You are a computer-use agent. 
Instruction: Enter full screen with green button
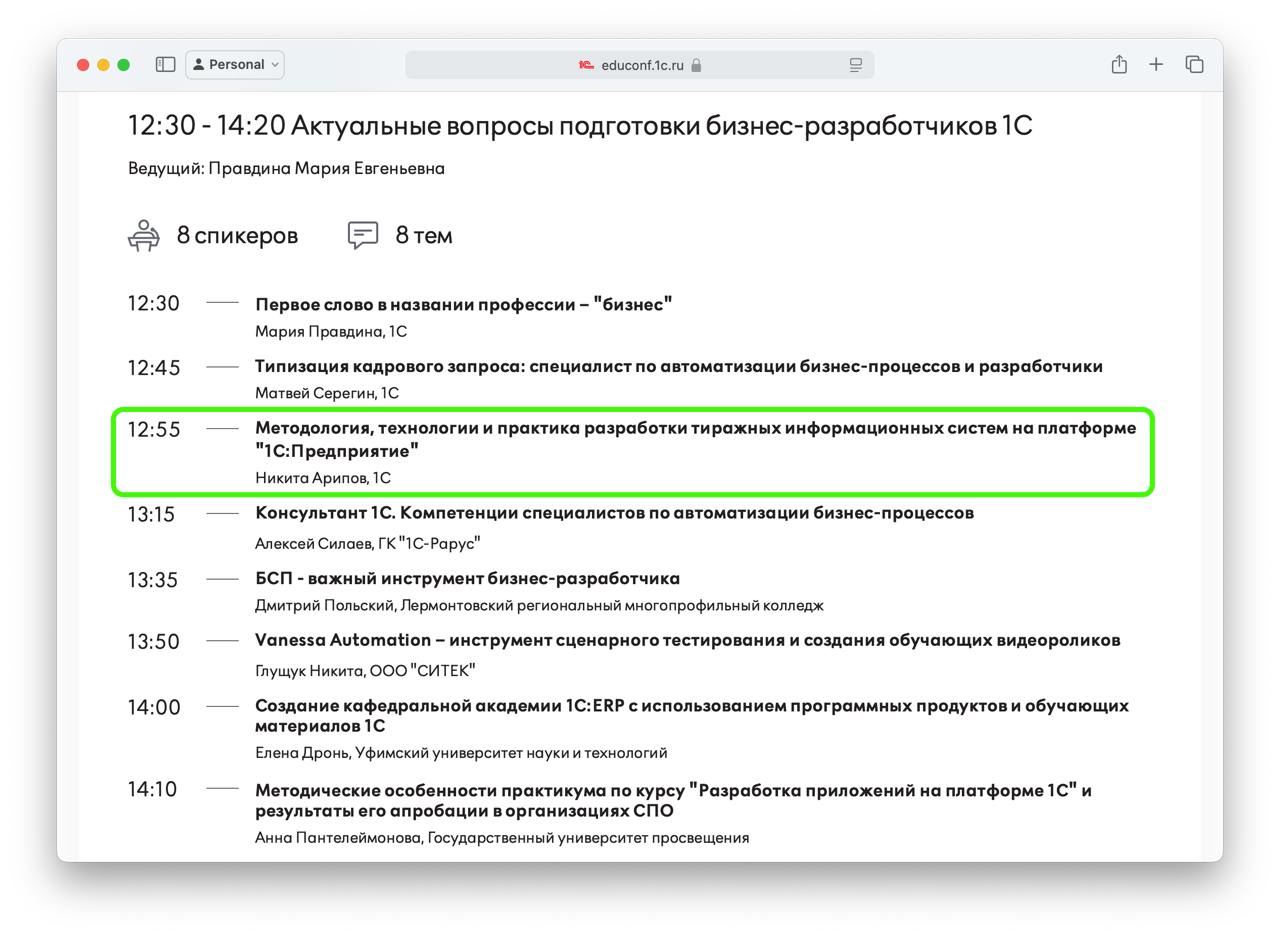[x=124, y=64]
